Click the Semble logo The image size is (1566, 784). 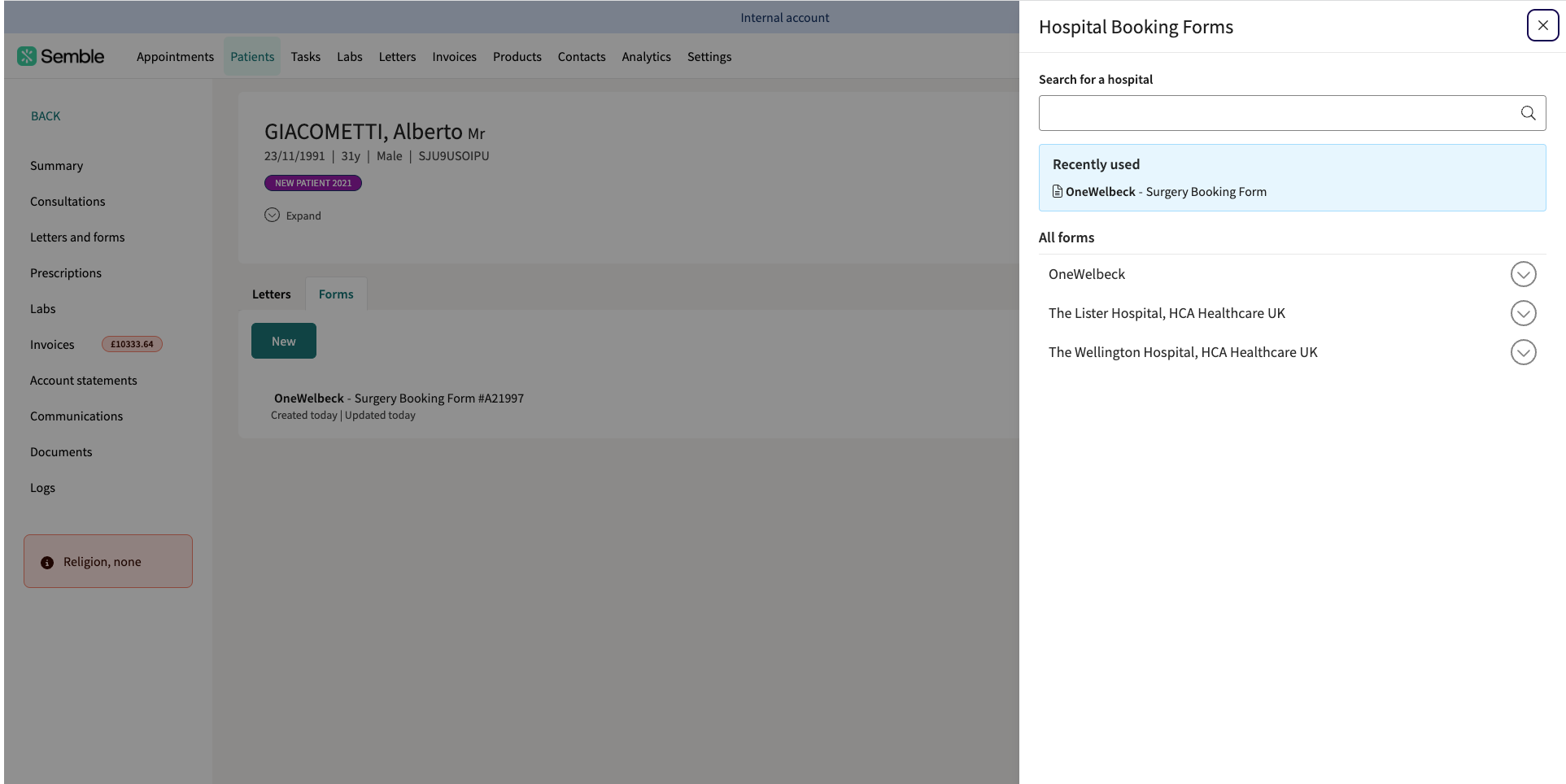tap(61, 56)
